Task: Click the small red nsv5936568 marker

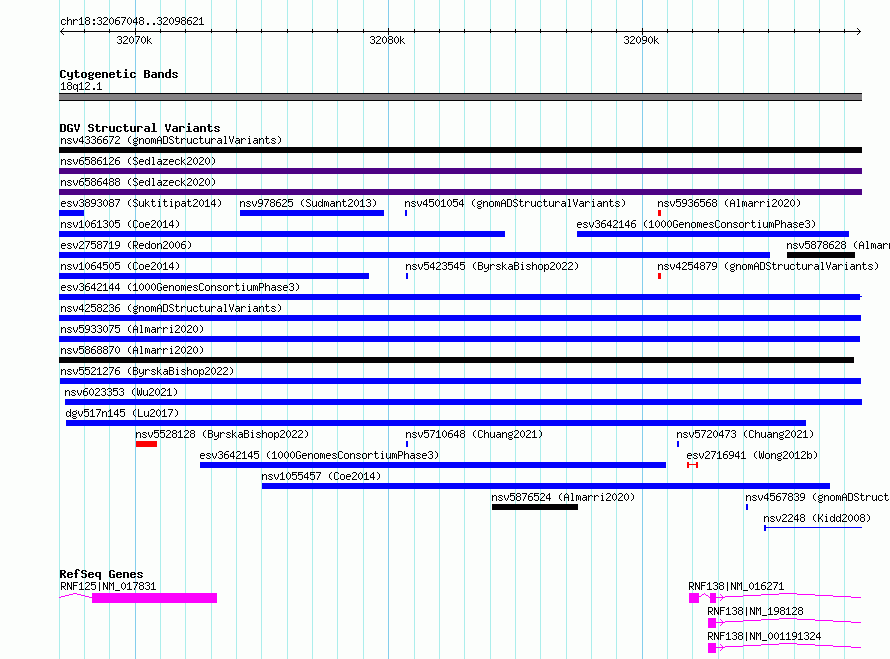Action: [x=659, y=213]
